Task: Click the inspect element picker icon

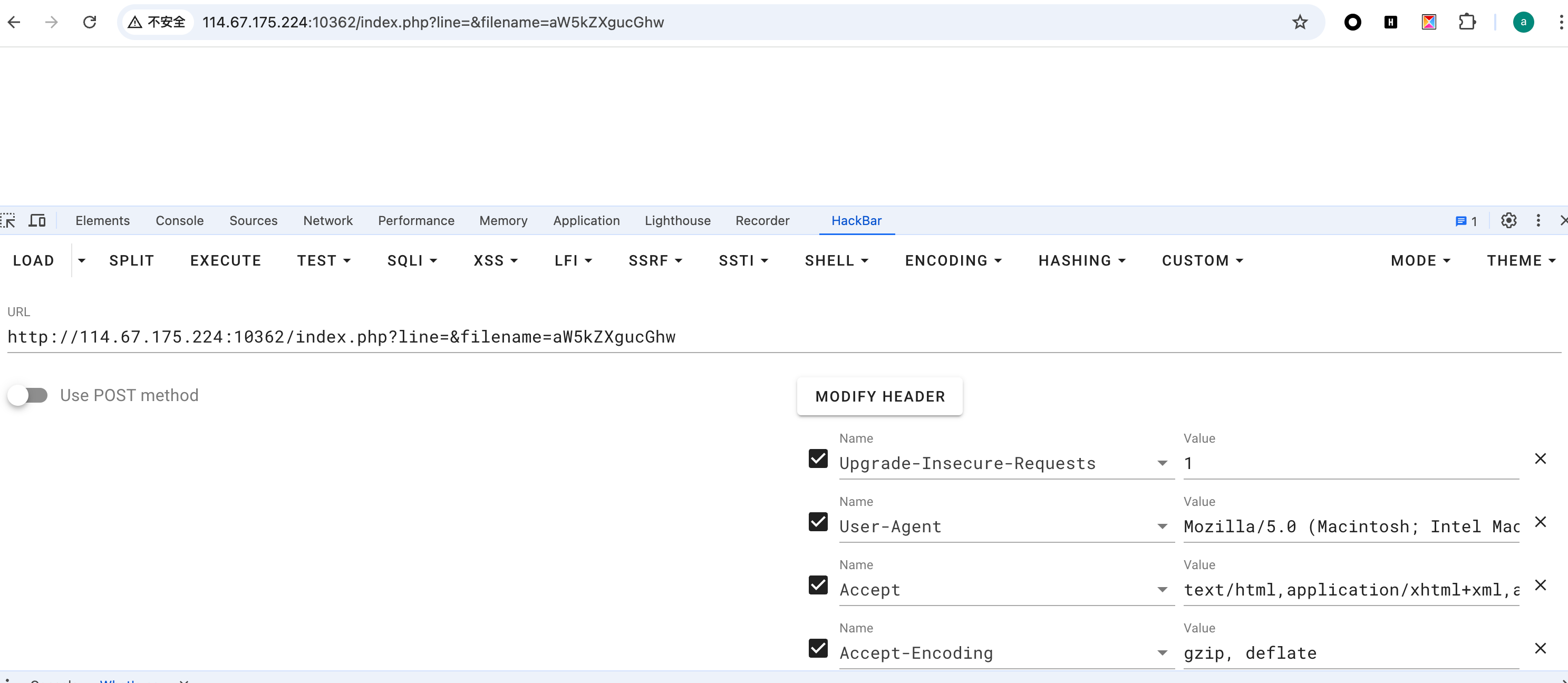Action: 8,221
